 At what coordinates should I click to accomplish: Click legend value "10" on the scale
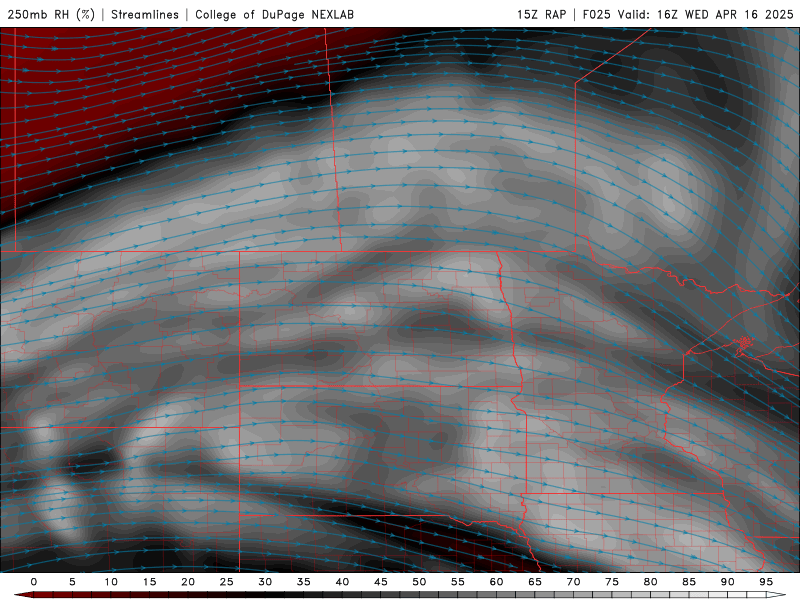tap(111, 582)
